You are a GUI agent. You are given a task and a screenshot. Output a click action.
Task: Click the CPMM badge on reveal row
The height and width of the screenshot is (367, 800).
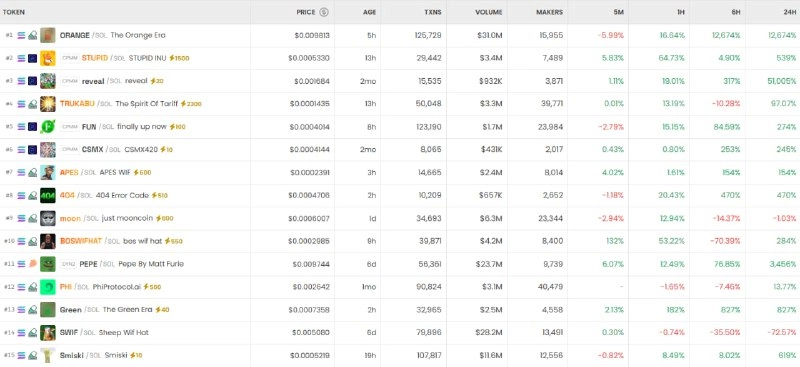tap(69, 81)
